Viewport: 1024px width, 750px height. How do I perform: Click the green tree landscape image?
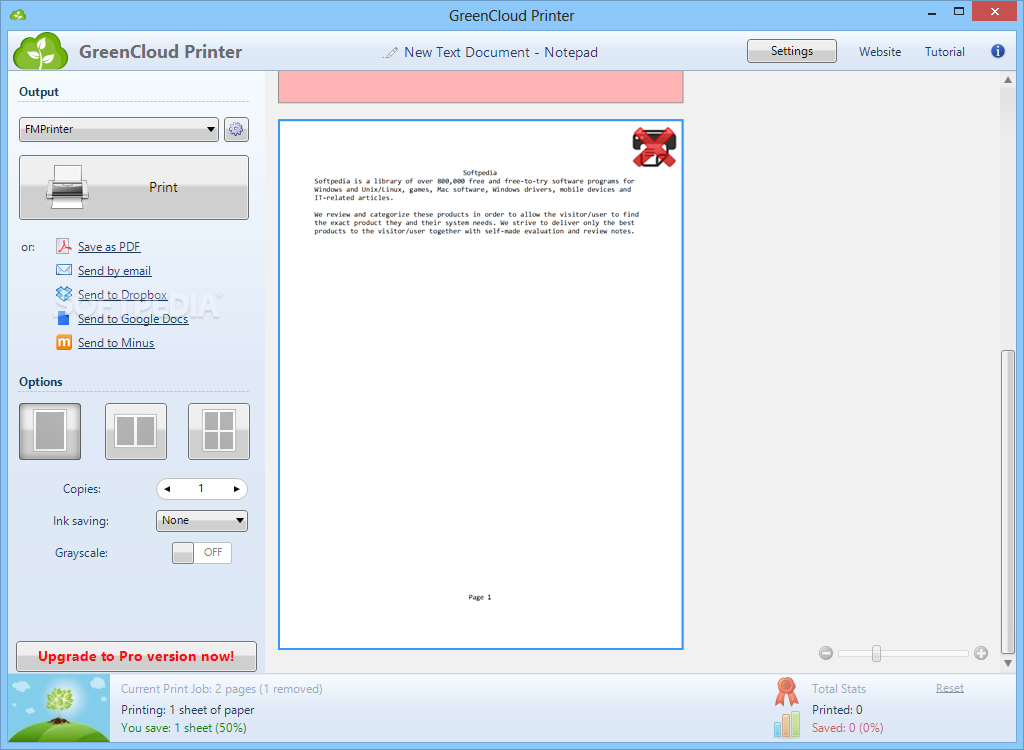[x=59, y=708]
